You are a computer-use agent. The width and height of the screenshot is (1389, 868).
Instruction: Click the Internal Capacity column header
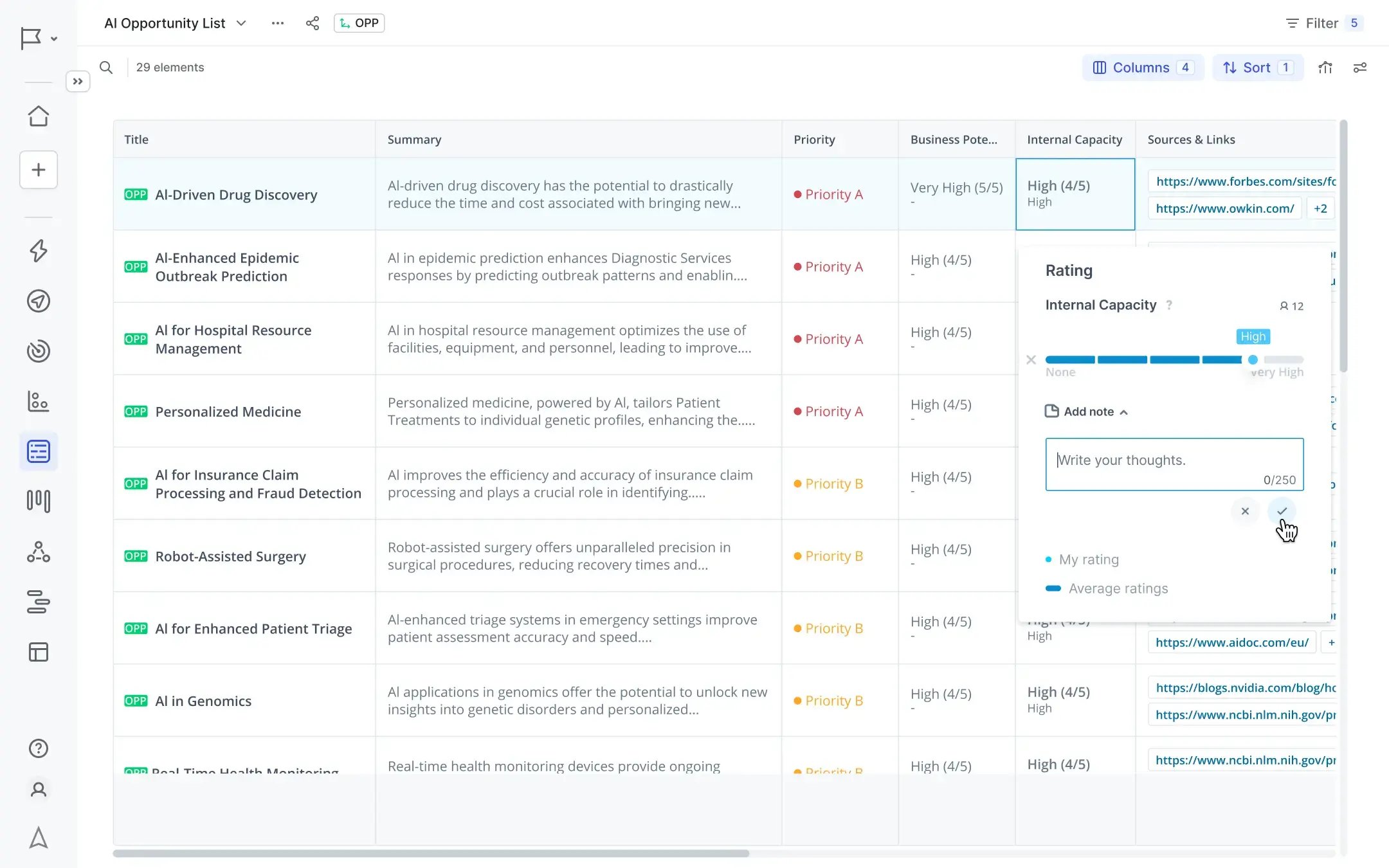coord(1075,140)
